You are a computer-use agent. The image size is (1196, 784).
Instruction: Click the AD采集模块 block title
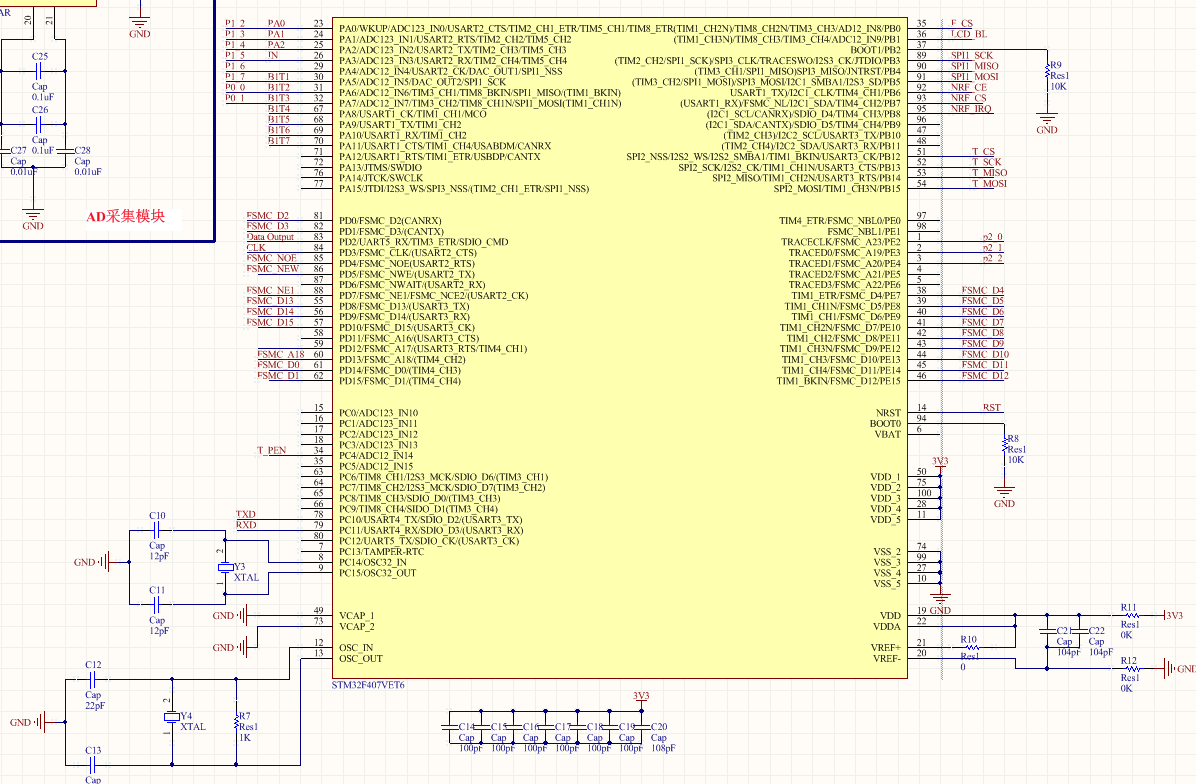coord(126,217)
